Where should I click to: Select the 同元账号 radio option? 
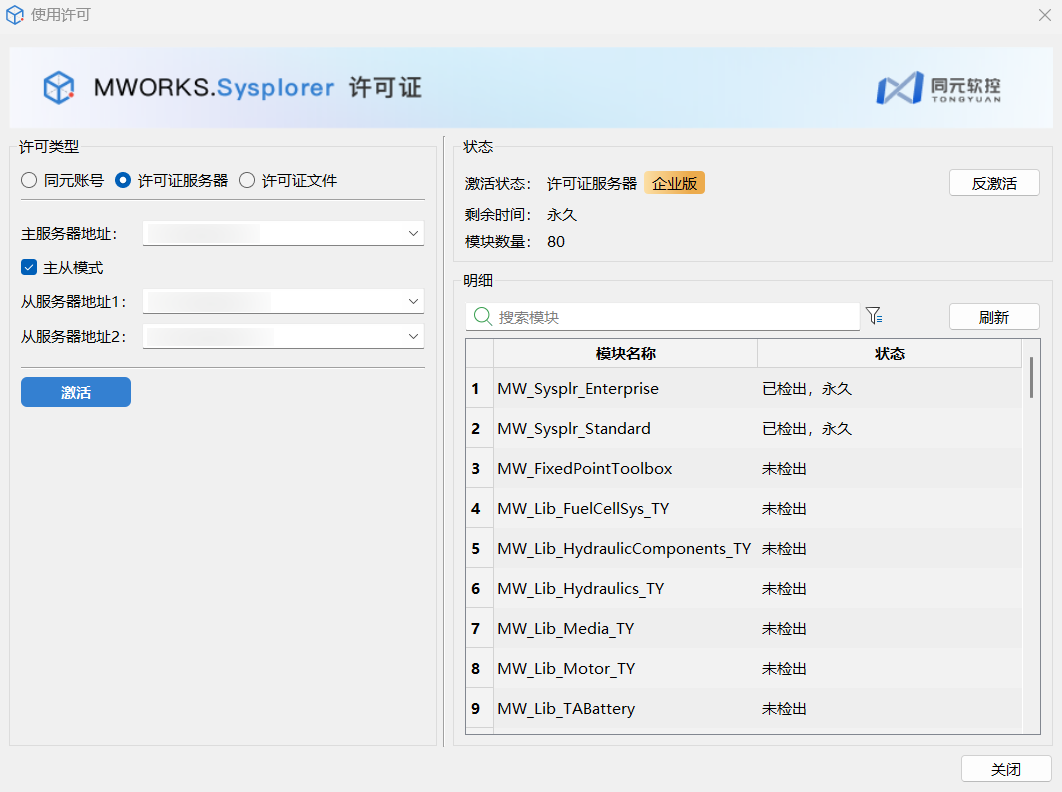(x=29, y=181)
